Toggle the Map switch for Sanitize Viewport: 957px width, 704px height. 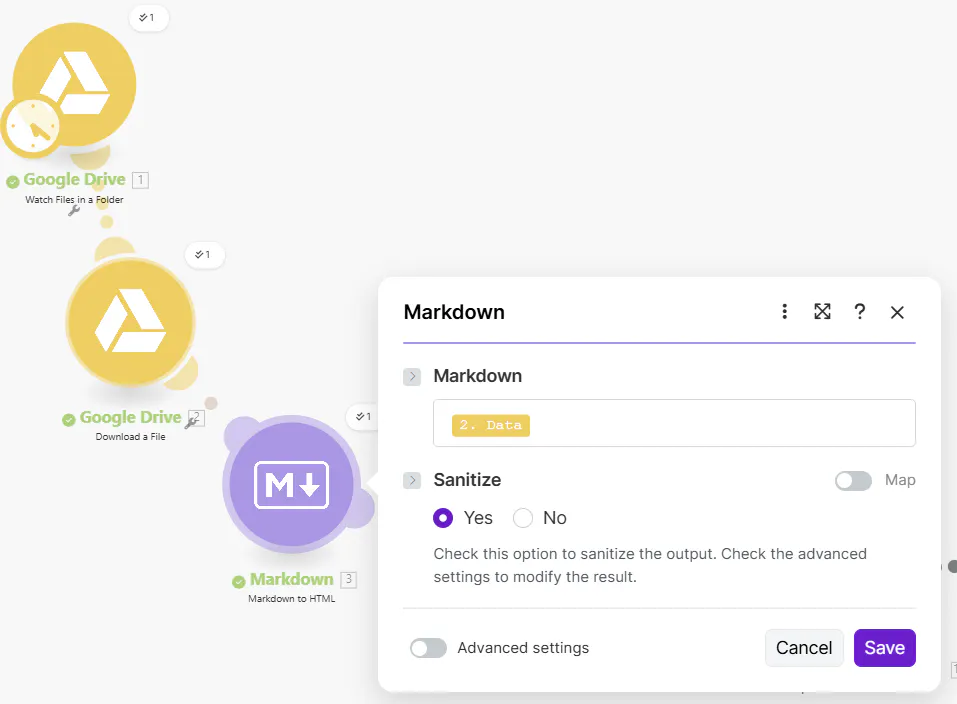click(853, 481)
